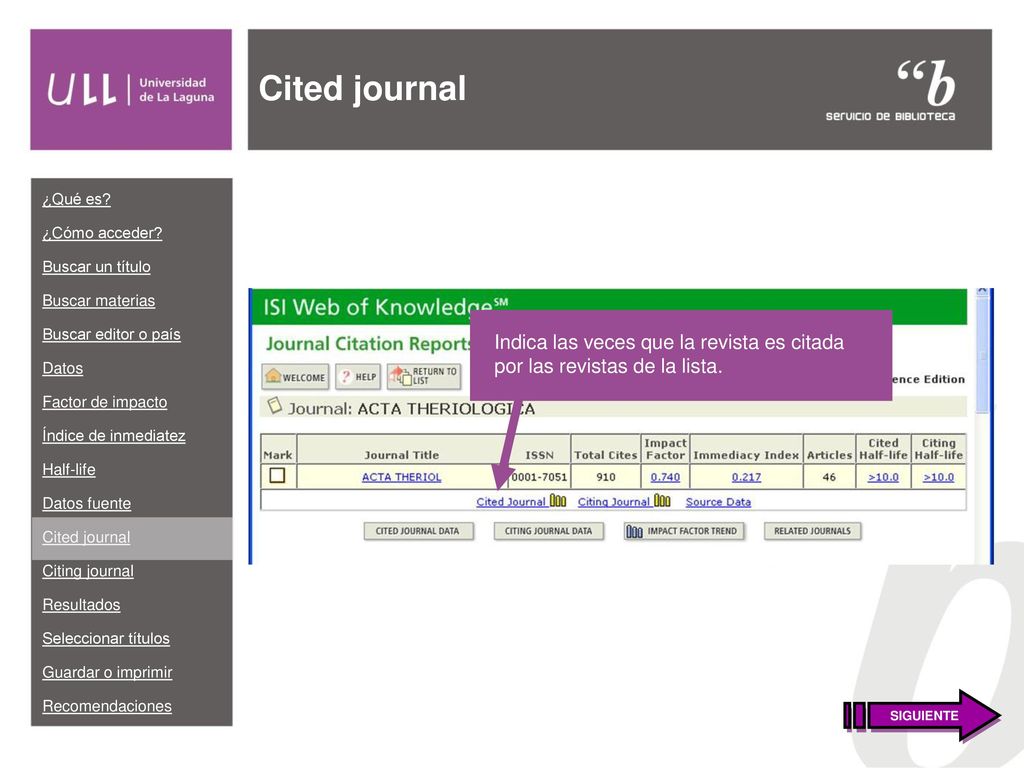Click the Datos sidebar link
This screenshot has height=768, width=1024.
(63, 368)
